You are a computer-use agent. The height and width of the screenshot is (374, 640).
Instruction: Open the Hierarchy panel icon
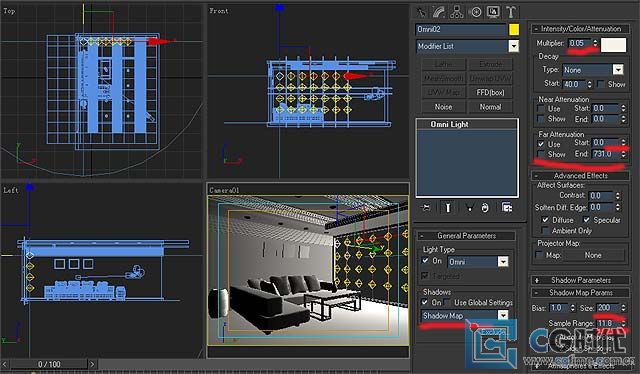(x=457, y=12)
